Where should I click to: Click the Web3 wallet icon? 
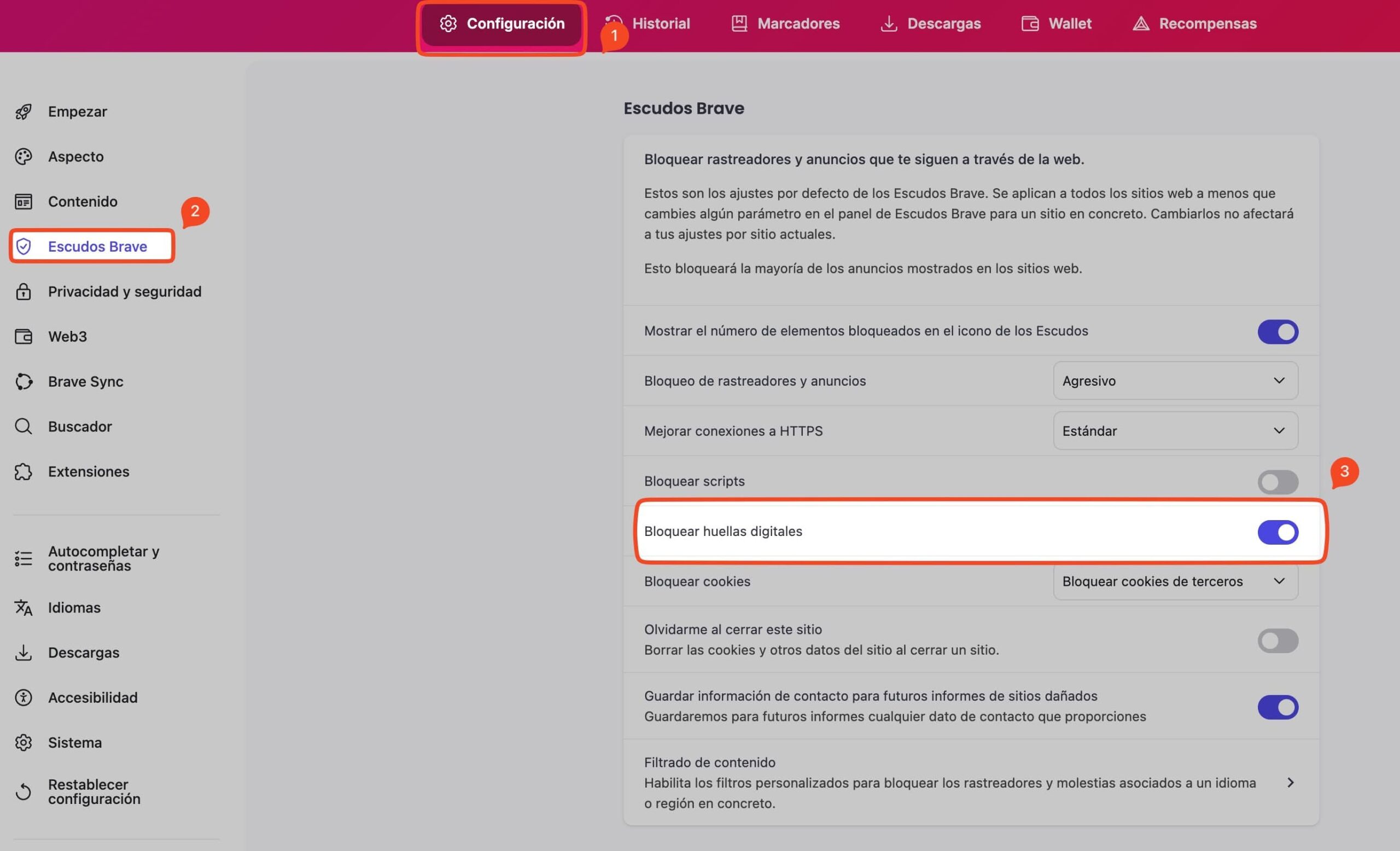24,336
